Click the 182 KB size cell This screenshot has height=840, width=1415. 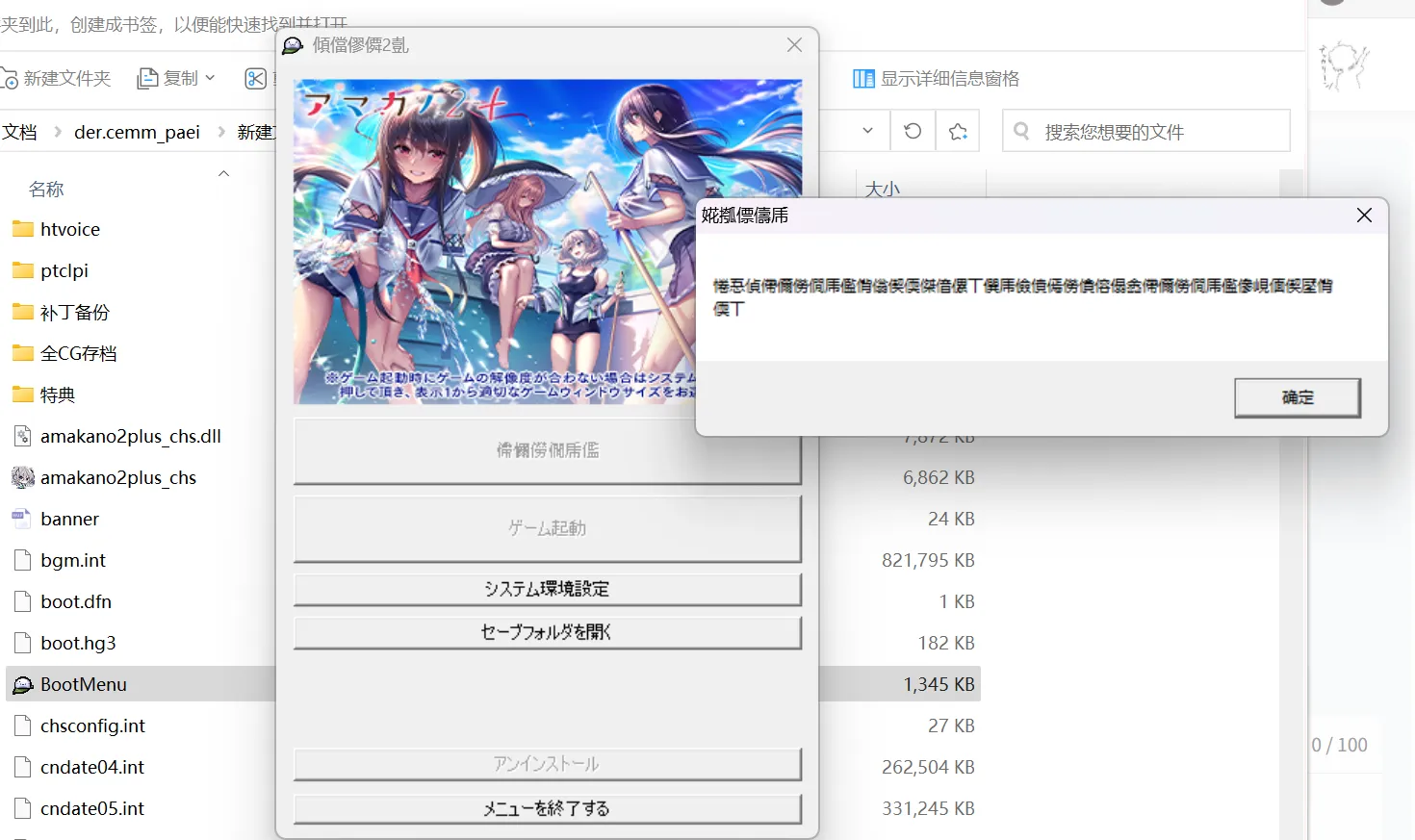(x=946, y=643)
